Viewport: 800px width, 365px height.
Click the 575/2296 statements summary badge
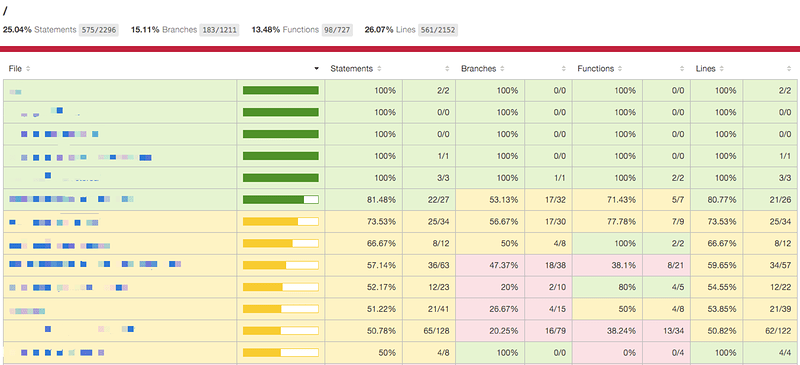98,30
